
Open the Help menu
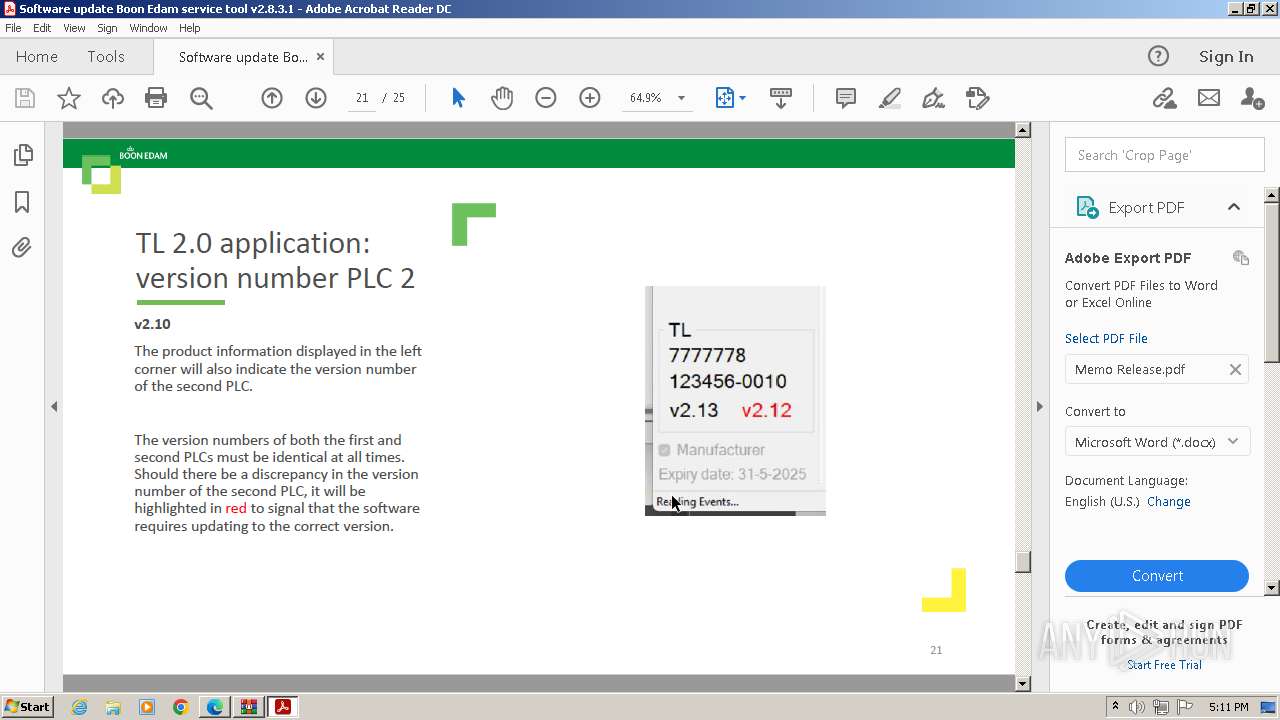pos(190,28)
